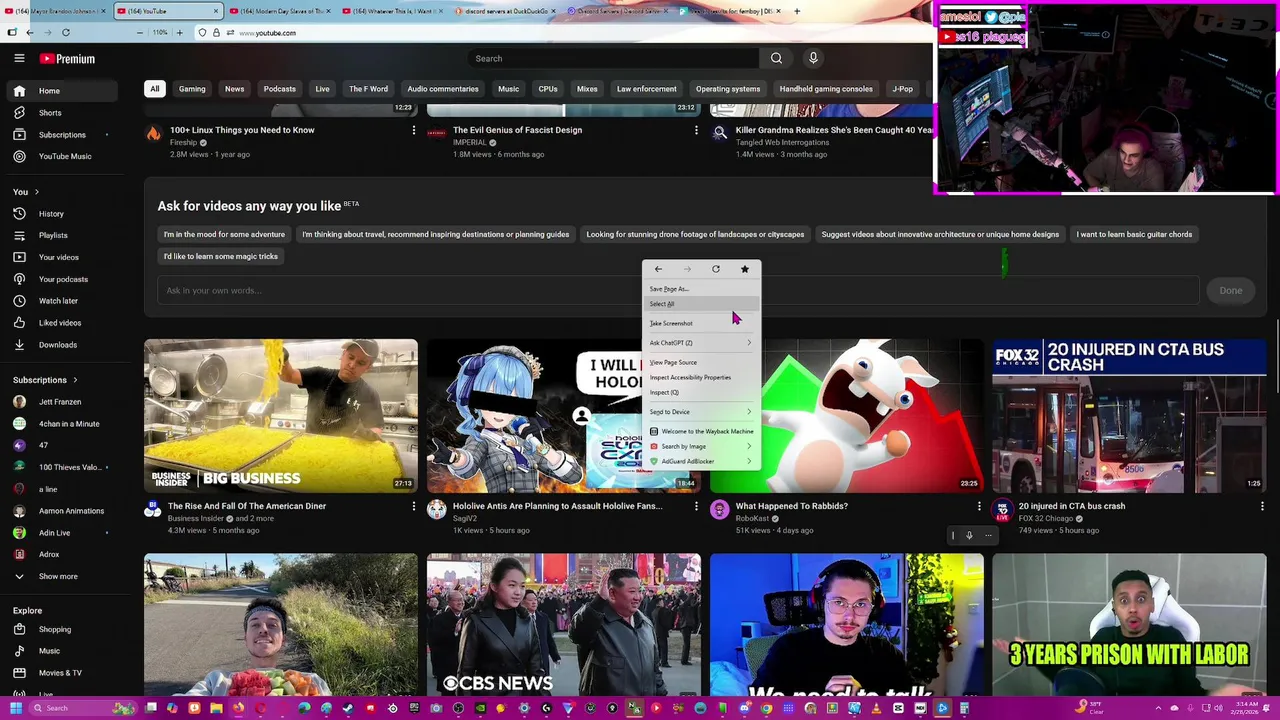The width and height of the screenshot is (1280, 720).
Task: Open more options for CTA bus crash video
Action: [1262, 506]
